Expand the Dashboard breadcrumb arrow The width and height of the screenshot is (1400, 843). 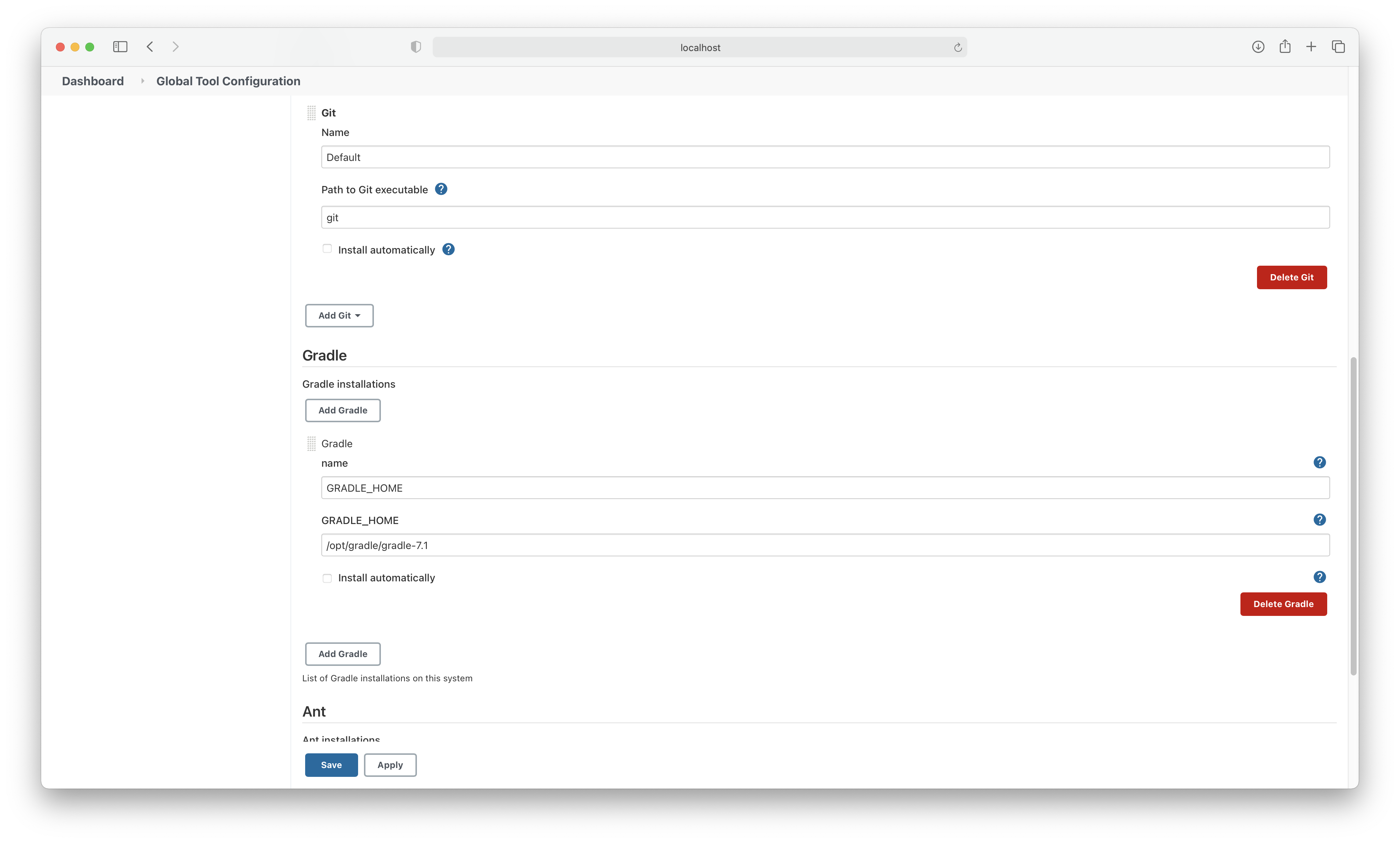[x=142, y=81]
